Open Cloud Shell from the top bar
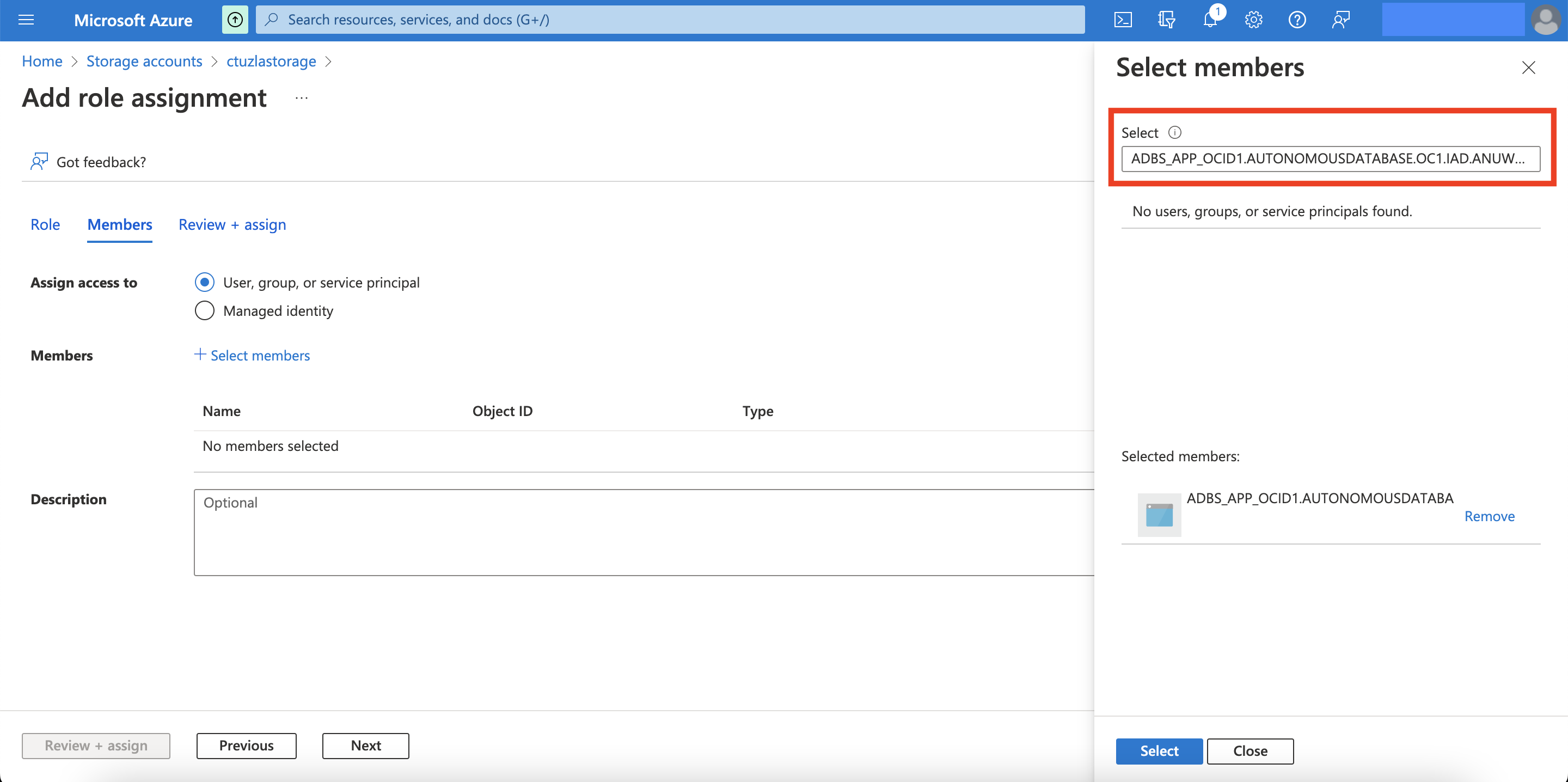 (1123, 20)
